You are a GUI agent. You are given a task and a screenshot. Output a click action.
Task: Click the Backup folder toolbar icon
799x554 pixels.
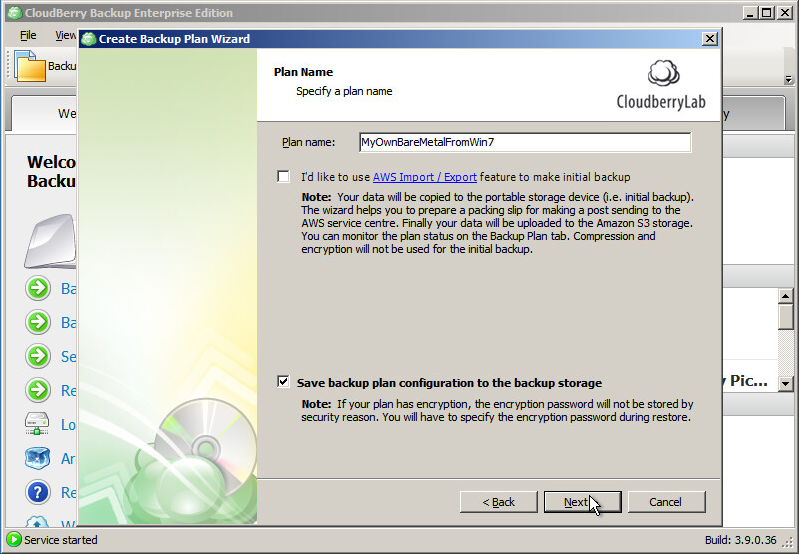[x=30, y=66]
